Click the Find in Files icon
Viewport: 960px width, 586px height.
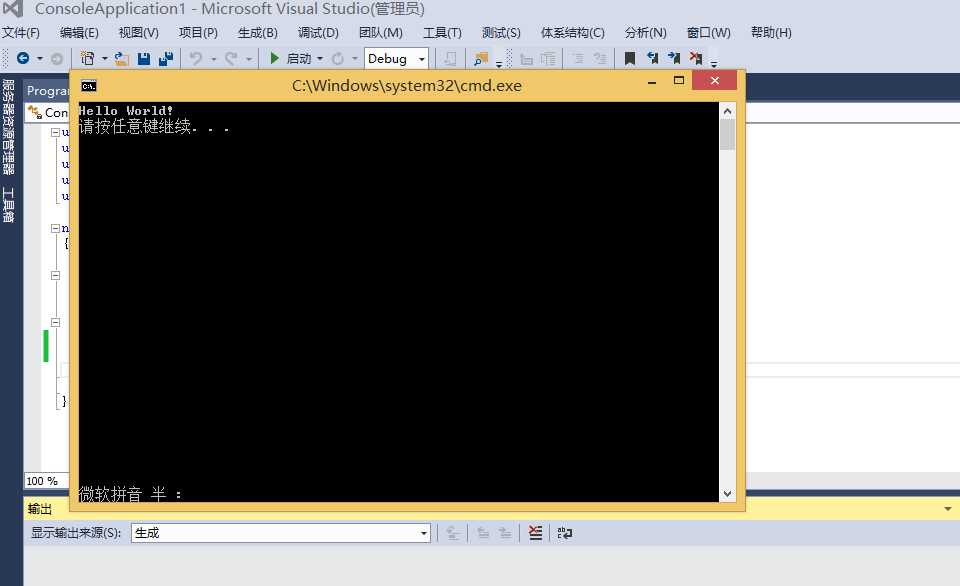pos(481,59)
